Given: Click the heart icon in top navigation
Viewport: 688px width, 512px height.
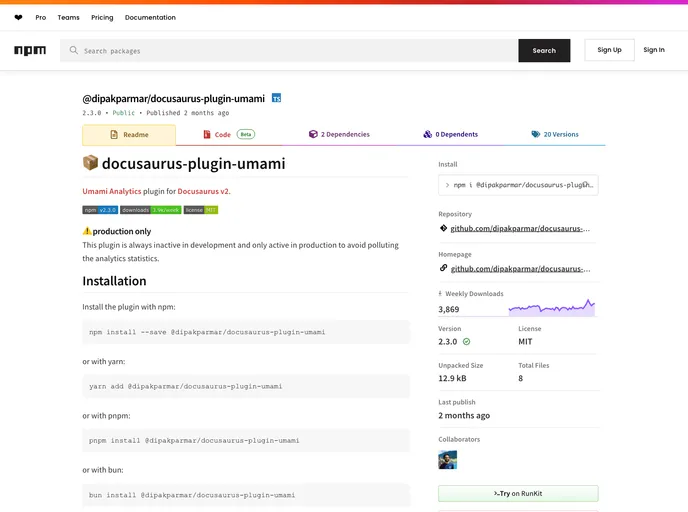Looking at the screenshot, I should [18, 18].
